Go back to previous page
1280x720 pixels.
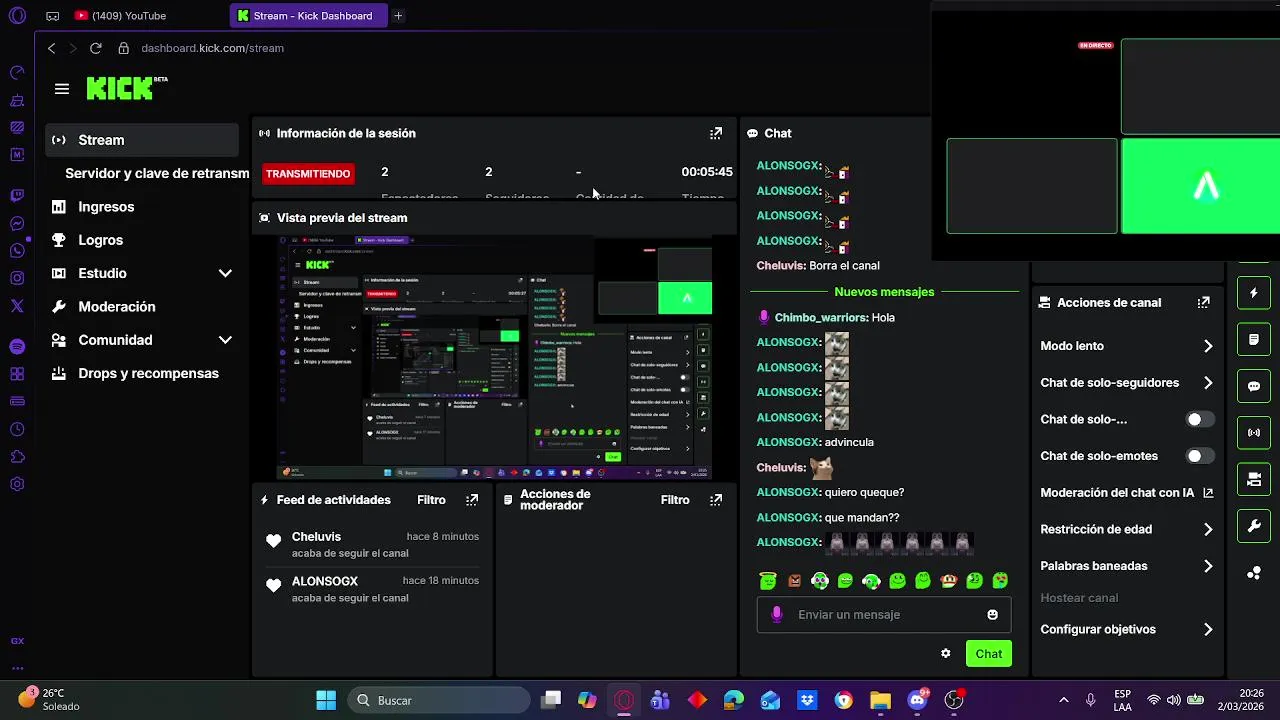coord(52,48)
